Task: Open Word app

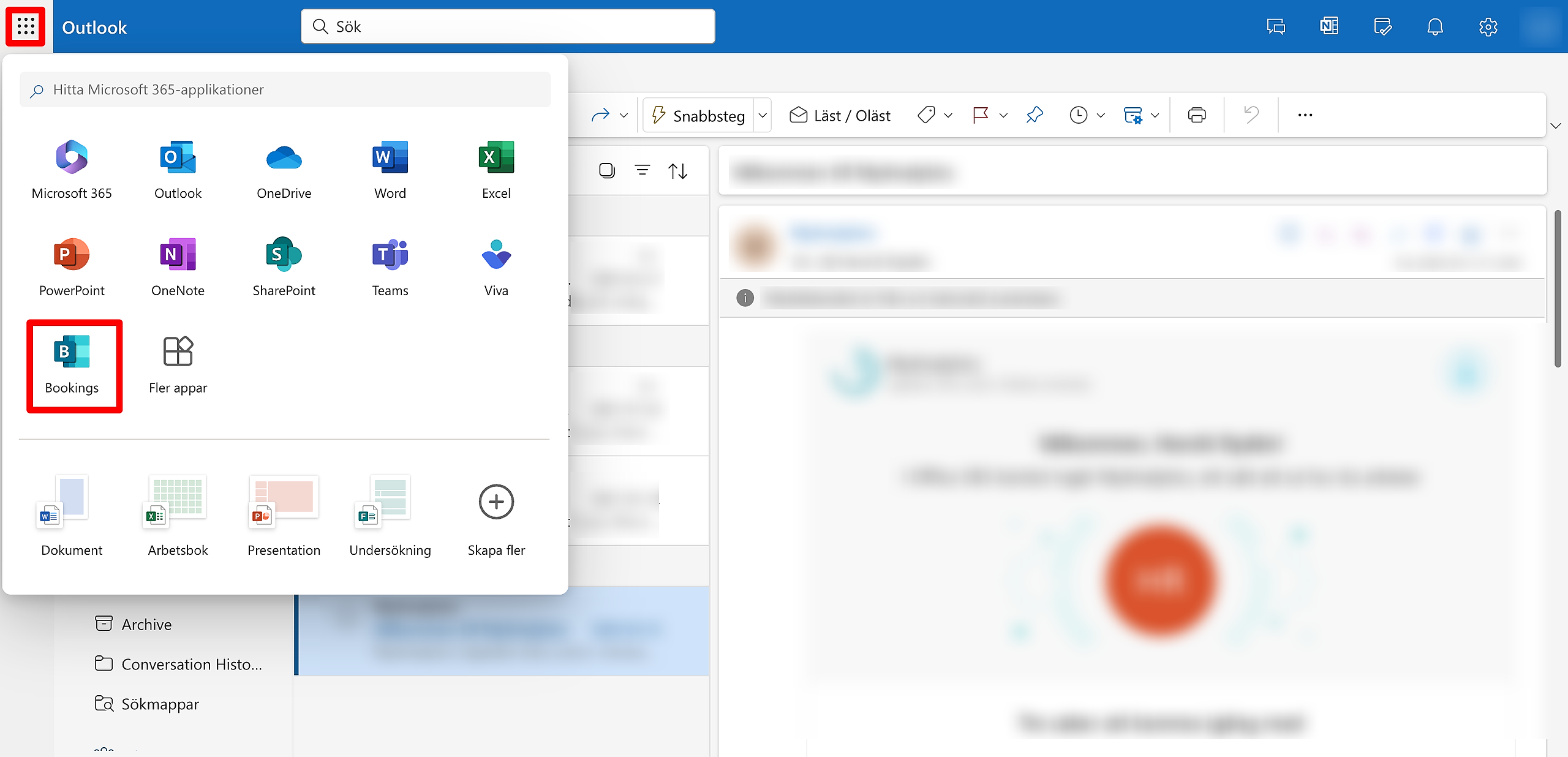Action: 390,170
